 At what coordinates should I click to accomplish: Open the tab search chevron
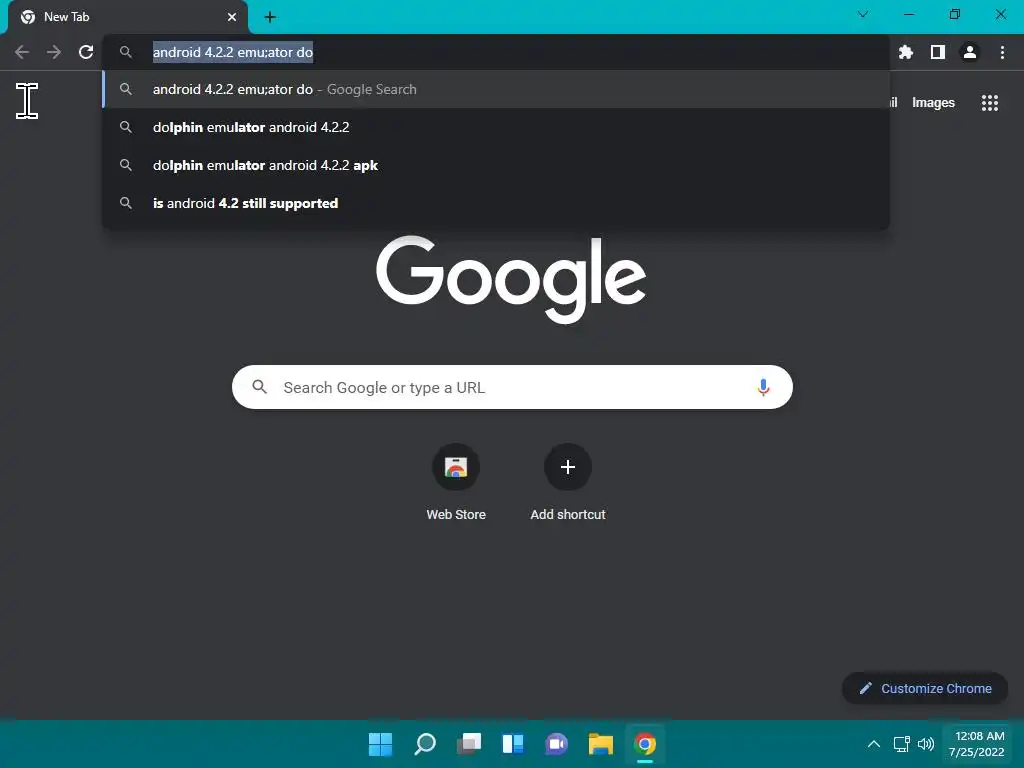pyautogui.click(x=863, y=14)
